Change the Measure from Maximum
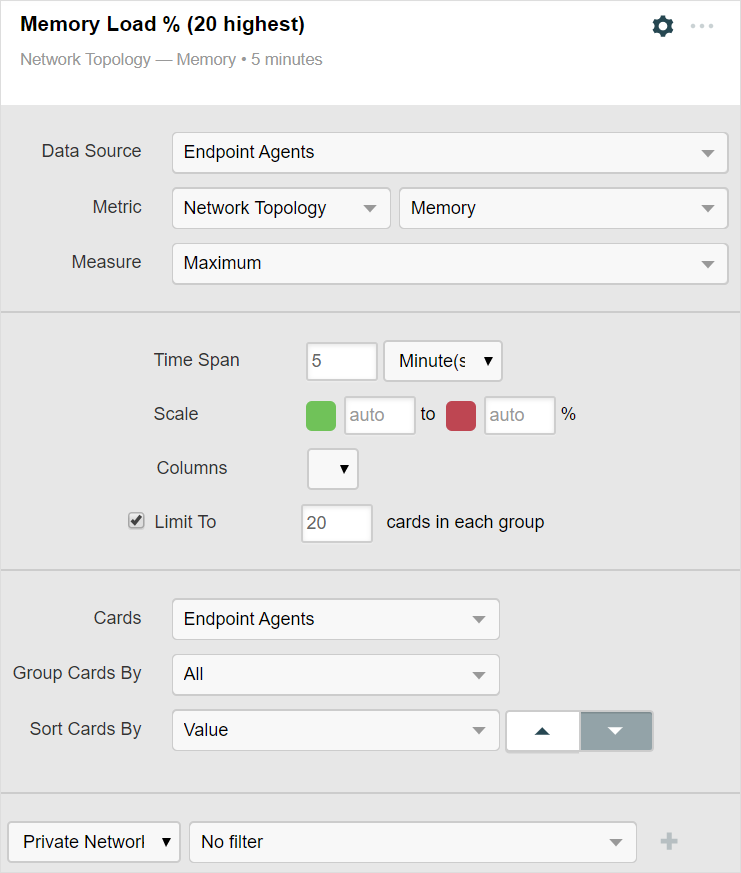Image resolution: width=741 pixels, height=873 pixels. (449, 264)
